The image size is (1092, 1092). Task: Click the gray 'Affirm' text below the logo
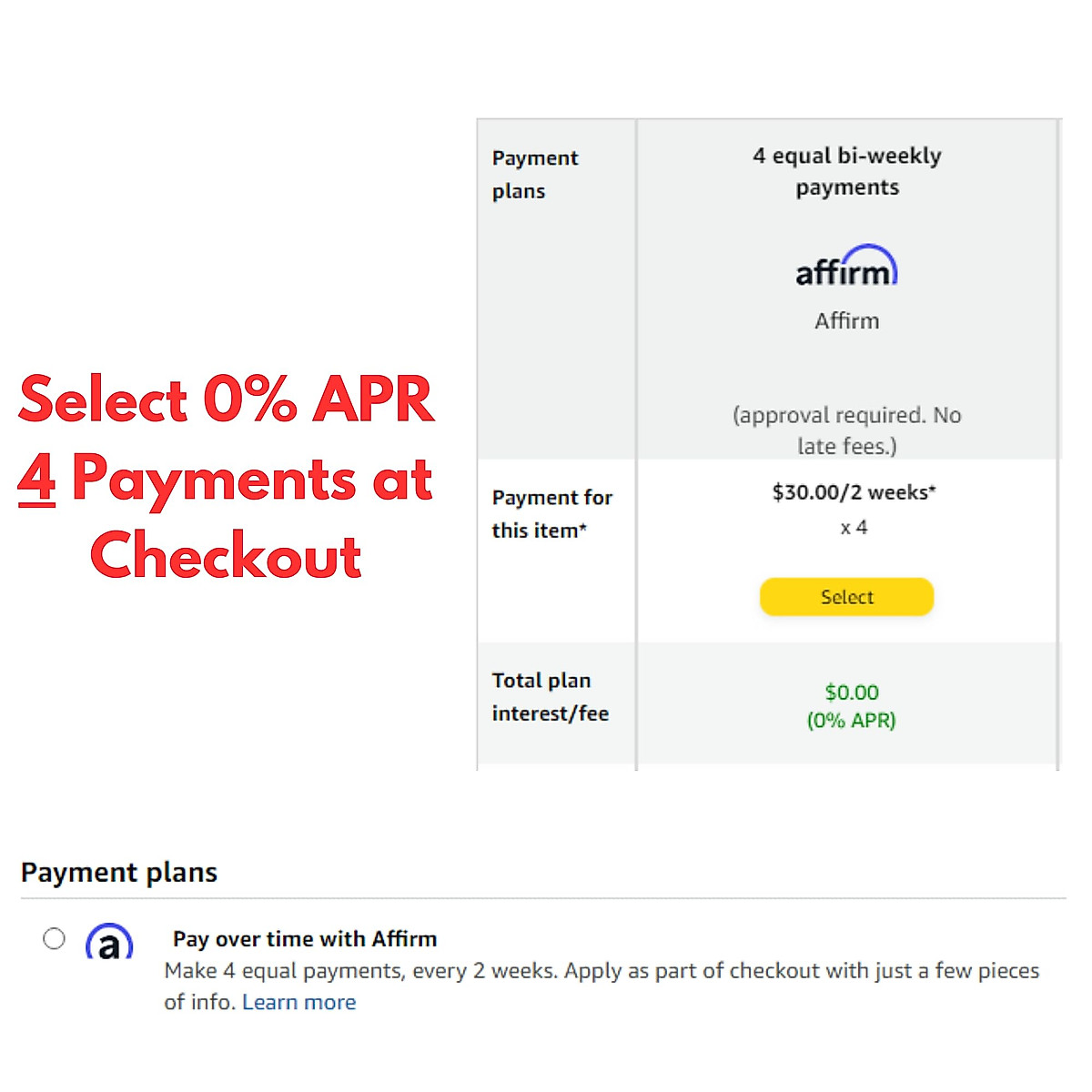(846, 321)
